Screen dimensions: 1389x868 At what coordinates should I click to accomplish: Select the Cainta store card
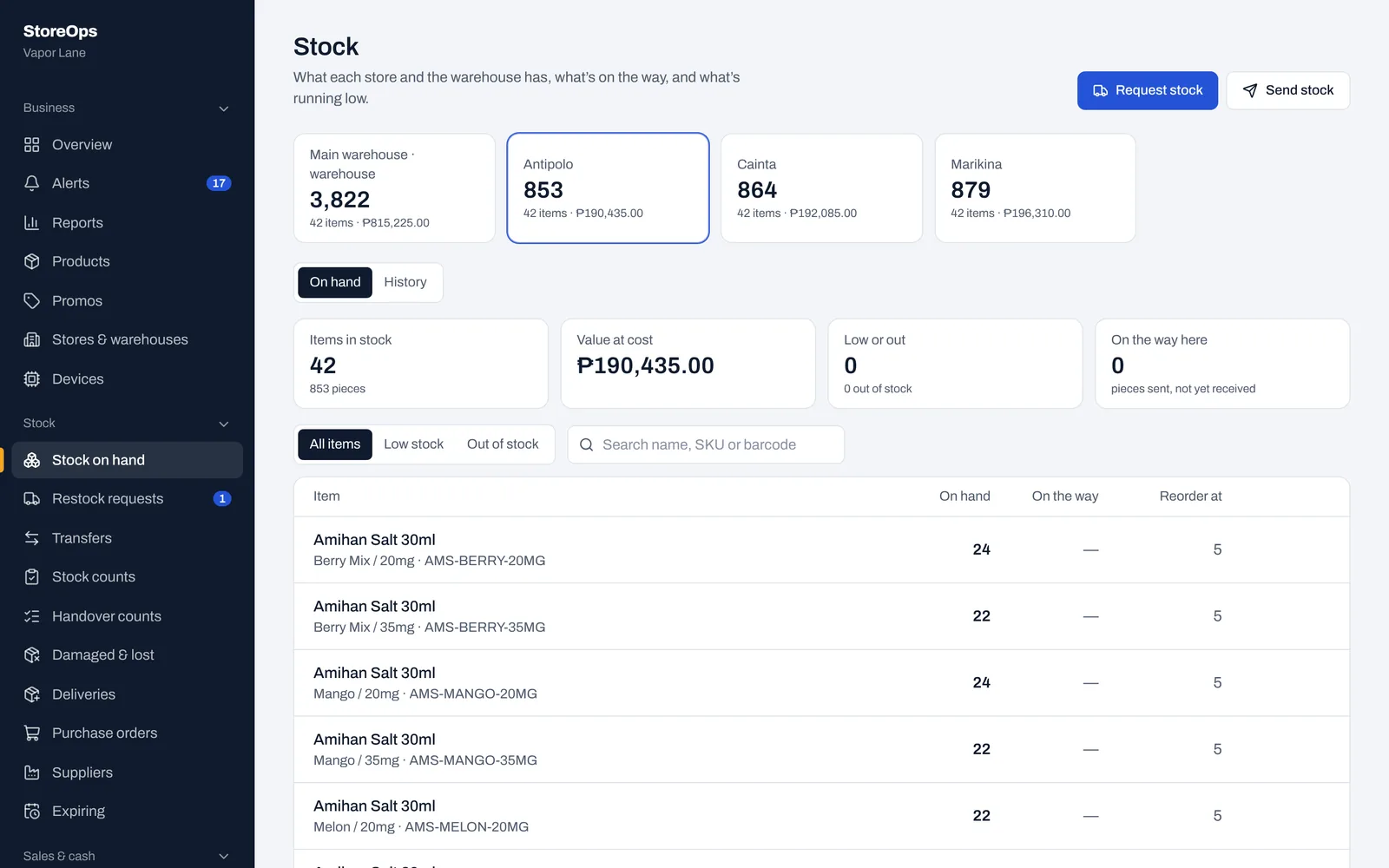[821, 187]
